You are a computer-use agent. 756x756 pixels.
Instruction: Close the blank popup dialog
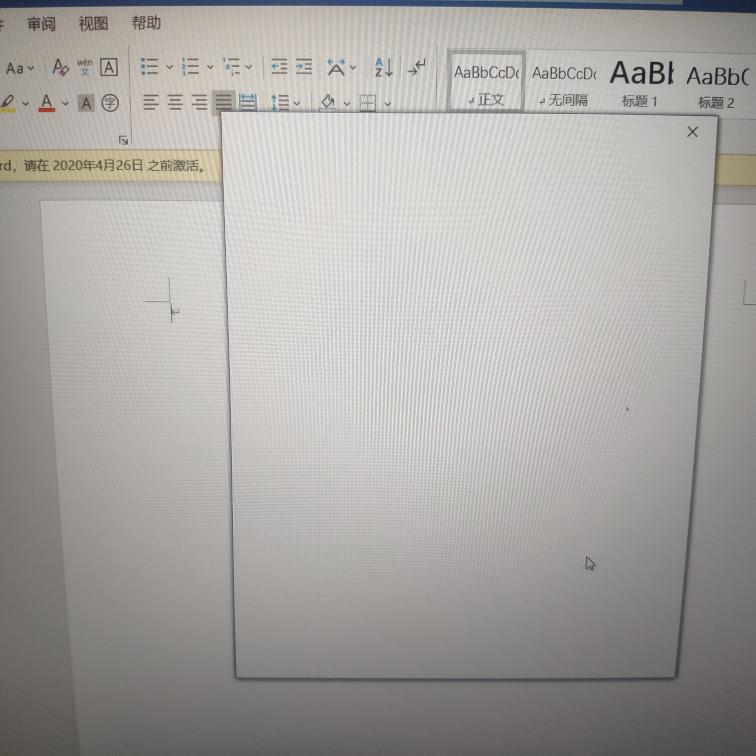692,132
